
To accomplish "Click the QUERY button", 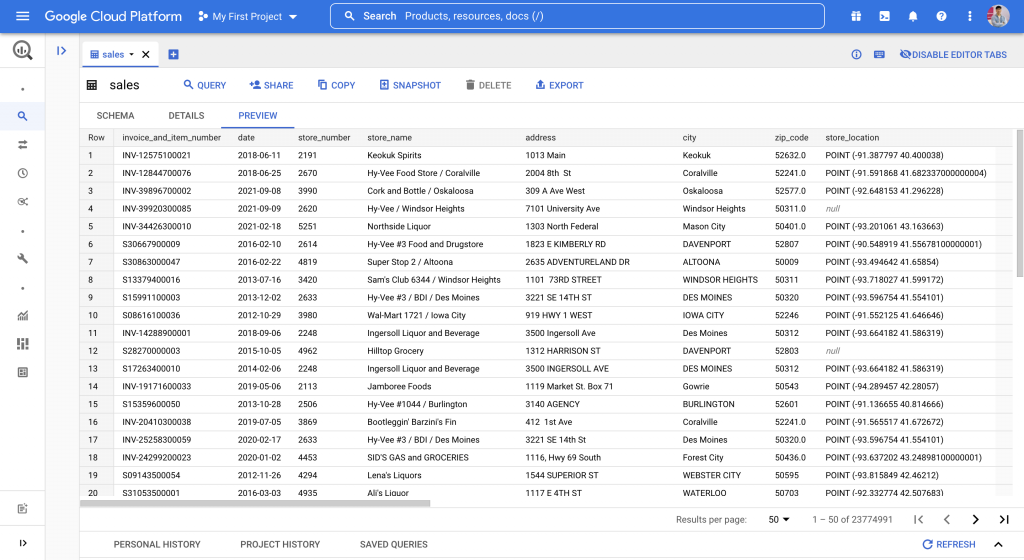I will 204,85.
